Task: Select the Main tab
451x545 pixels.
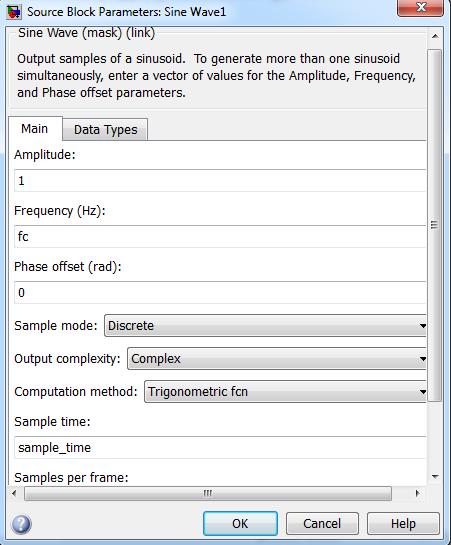Action: (35, 129)
